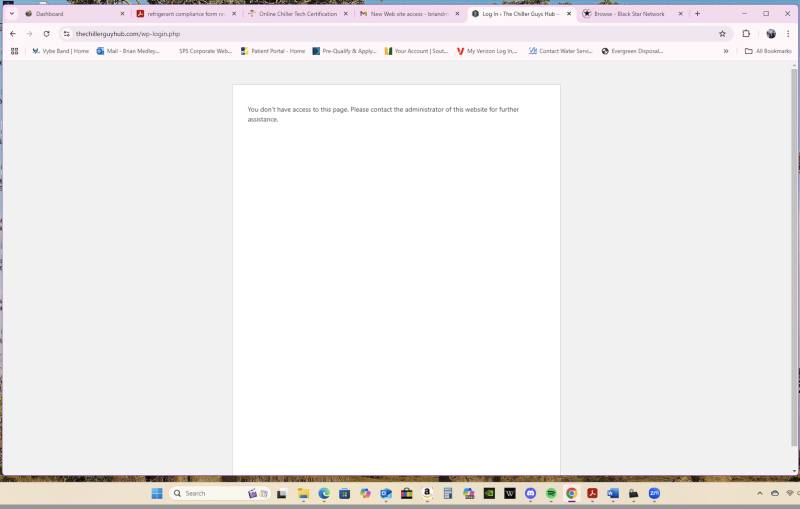This screenshot has height=509, width=800.
Task: Open Zoom from the taskbar
Action: [654, 493]
